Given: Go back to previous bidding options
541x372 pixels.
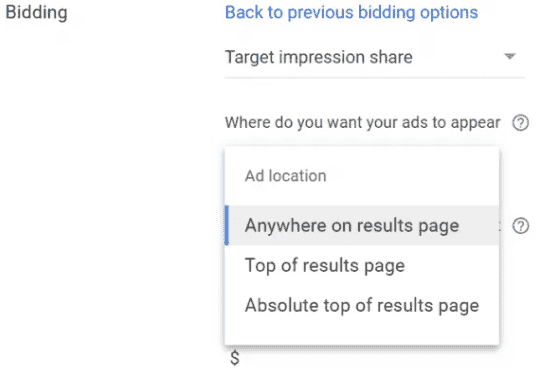Looking at the screenshot, I should click(x=351, y=12).
